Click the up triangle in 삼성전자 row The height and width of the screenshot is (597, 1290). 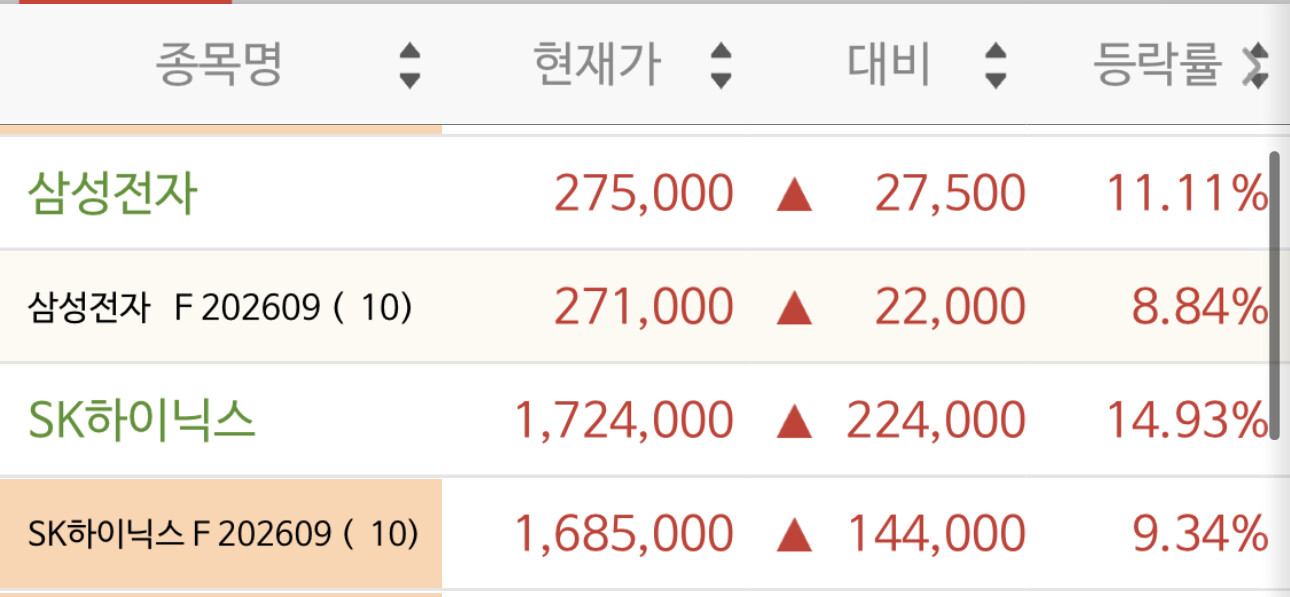[x=795, y=195]
